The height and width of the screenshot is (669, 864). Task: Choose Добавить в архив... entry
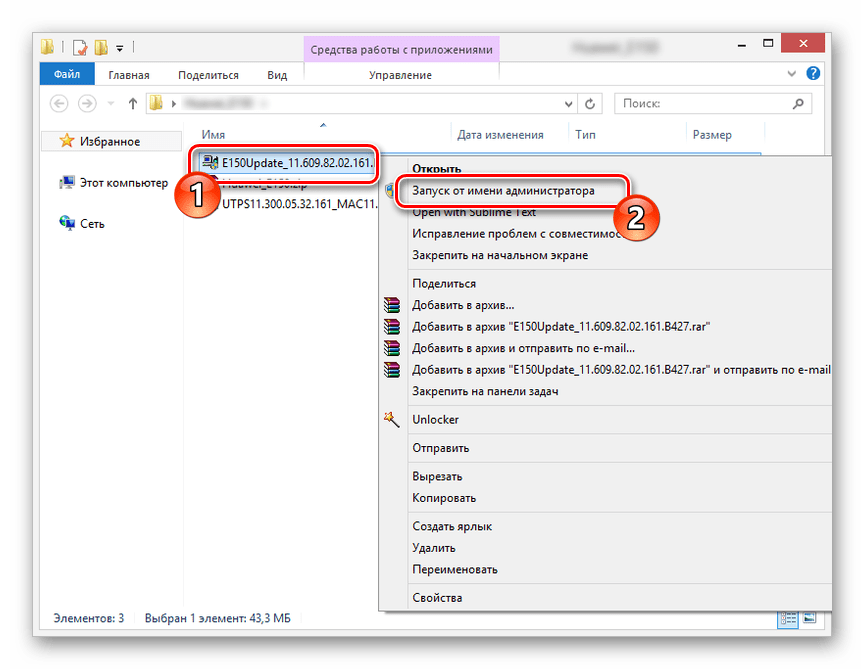tap(463, 305)
